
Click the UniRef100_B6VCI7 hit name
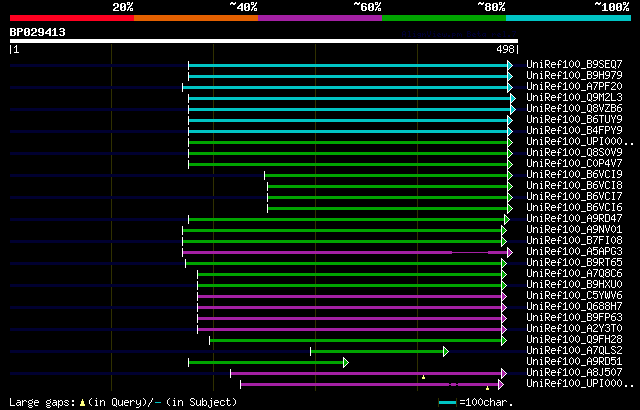[574, 197]
